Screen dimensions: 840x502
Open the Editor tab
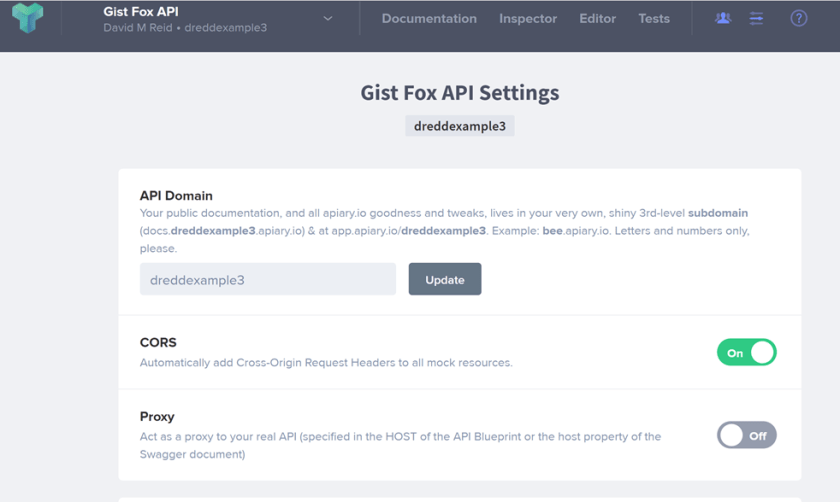click(x=597, y=18)
